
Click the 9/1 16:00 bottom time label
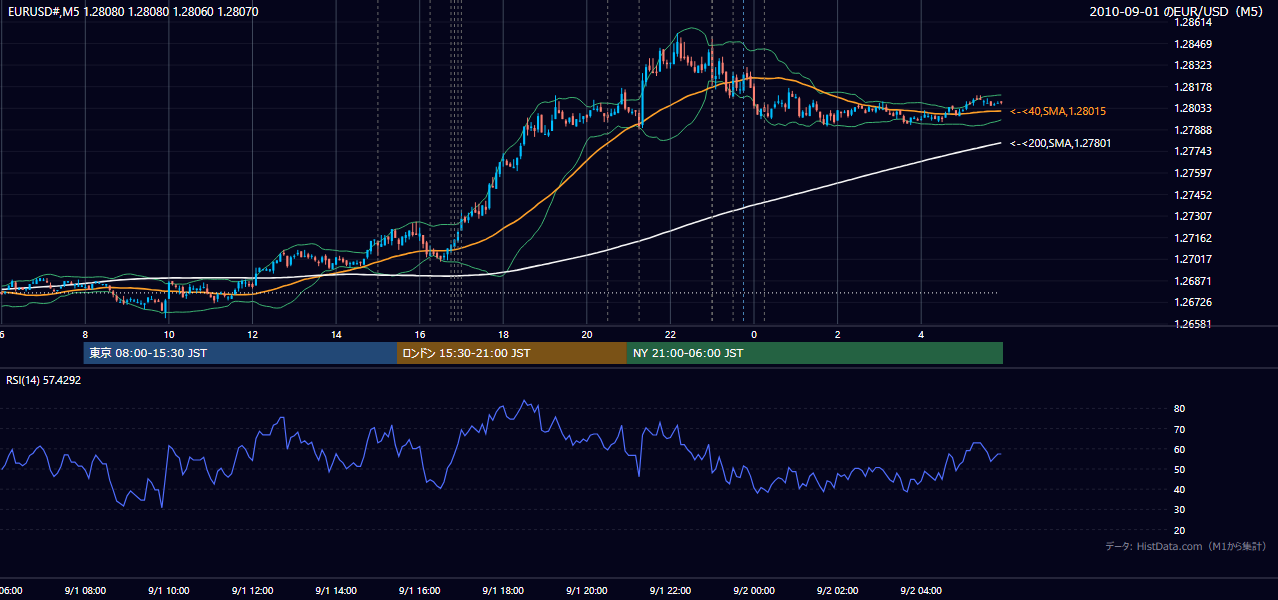(419, 591)
